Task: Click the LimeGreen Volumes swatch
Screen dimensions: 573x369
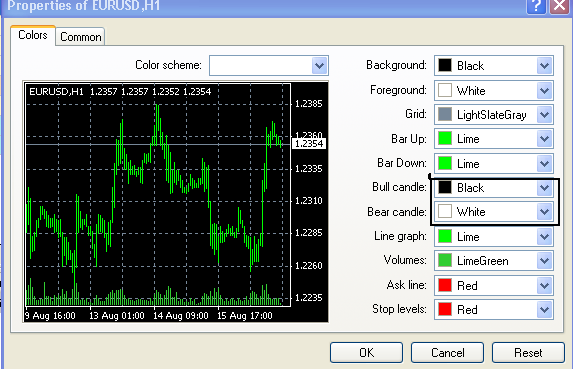Action: click(x=445, y=260)
